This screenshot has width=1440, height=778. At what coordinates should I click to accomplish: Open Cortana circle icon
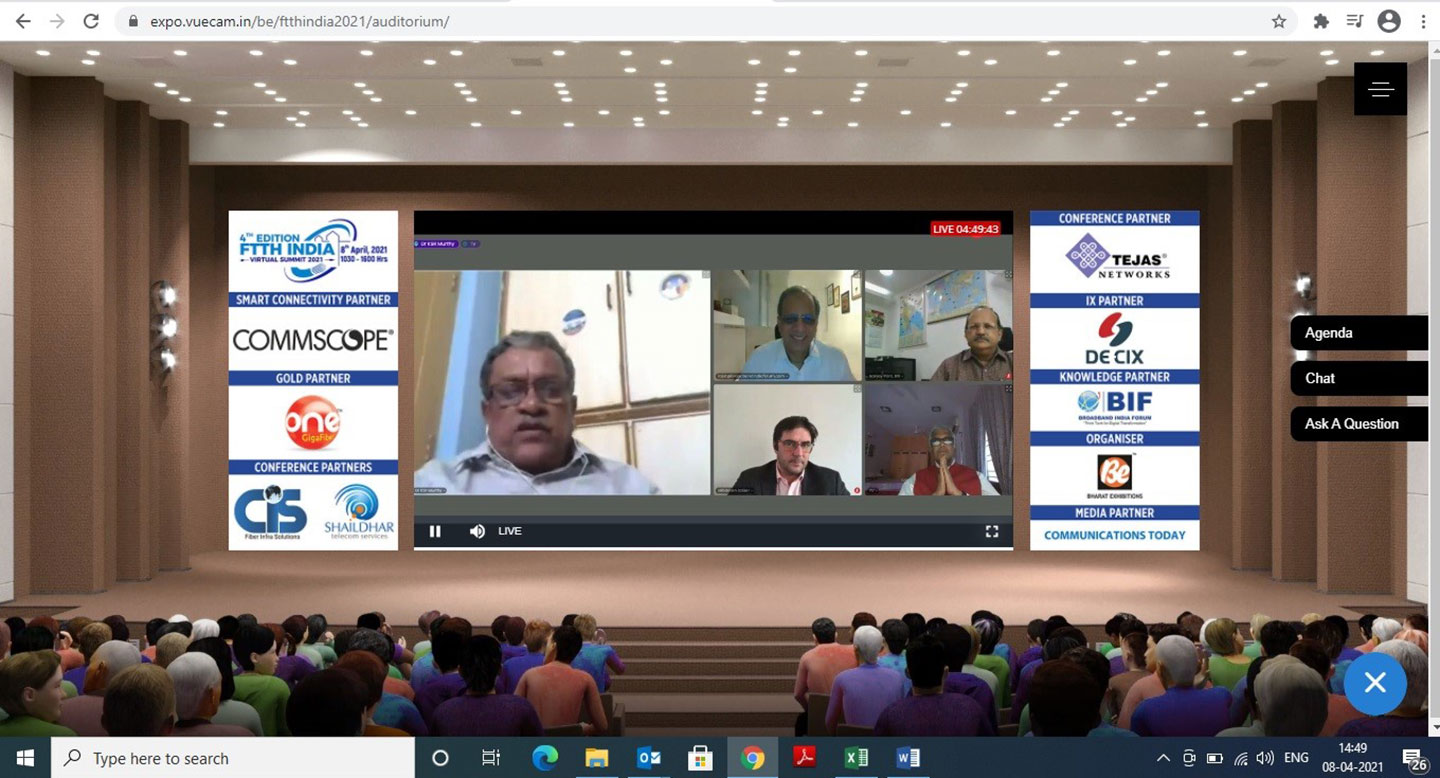(440, 758)
